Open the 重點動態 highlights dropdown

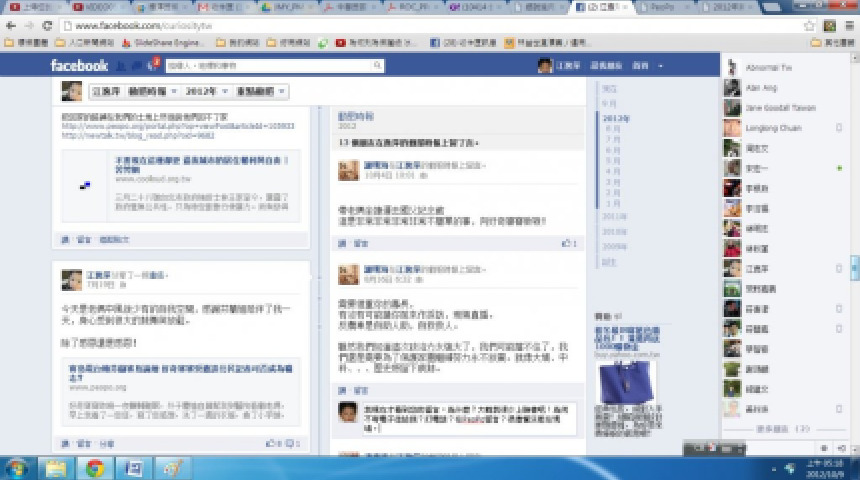tap(262, 92)
